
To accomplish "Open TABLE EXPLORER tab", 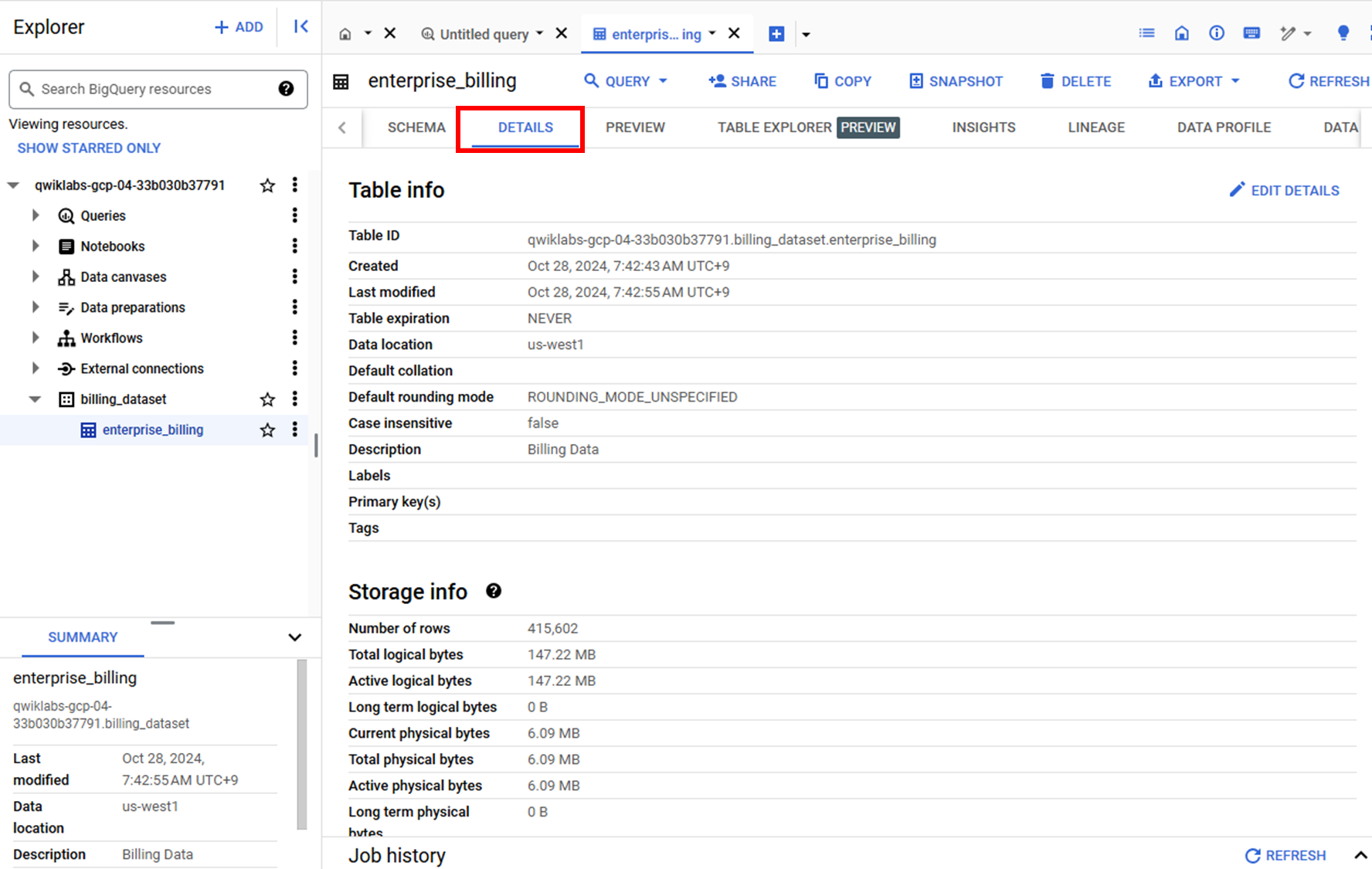I will point(808,127).
